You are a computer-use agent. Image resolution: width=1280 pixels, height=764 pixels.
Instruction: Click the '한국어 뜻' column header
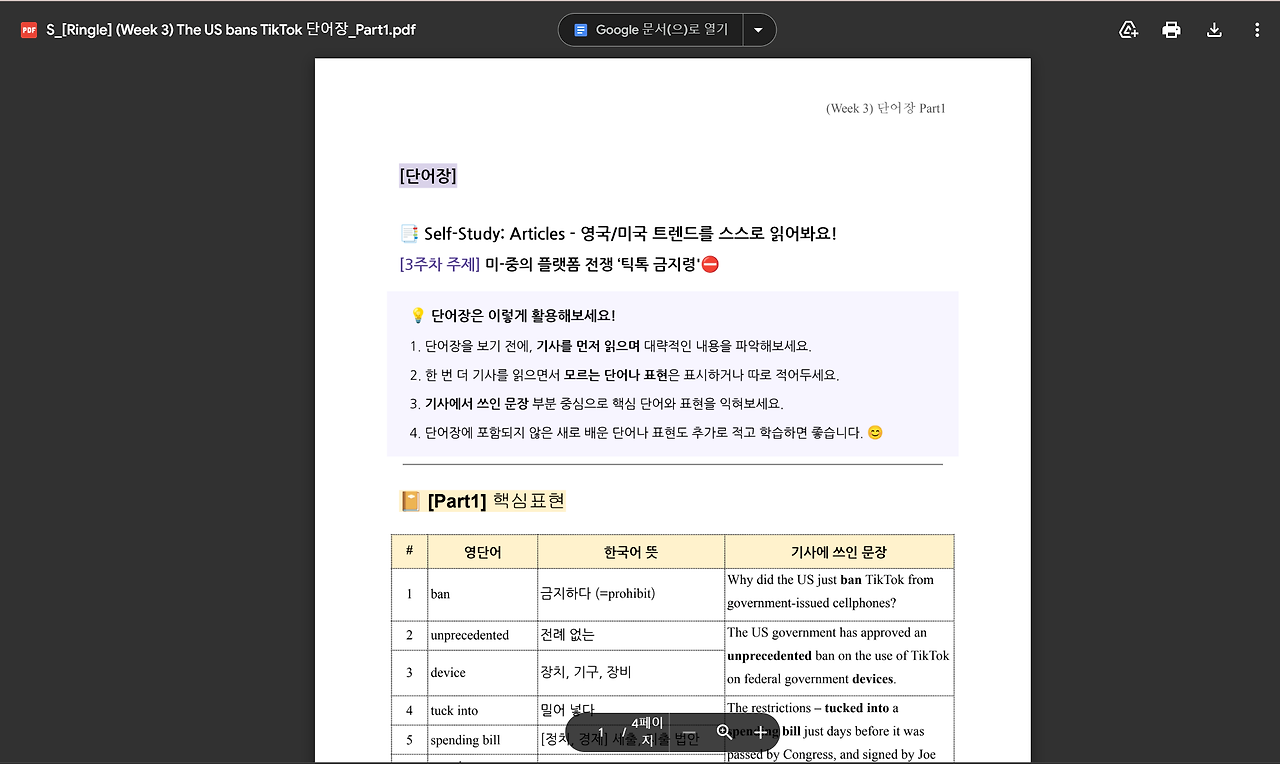click(631, 551)
